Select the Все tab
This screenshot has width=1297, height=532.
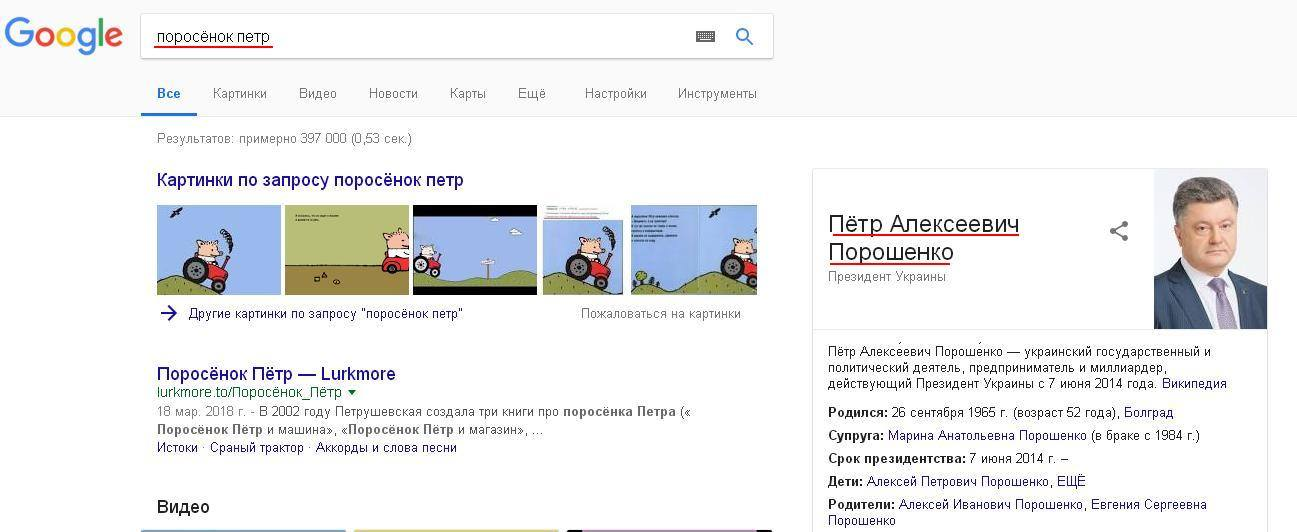[x=169, y=93]
